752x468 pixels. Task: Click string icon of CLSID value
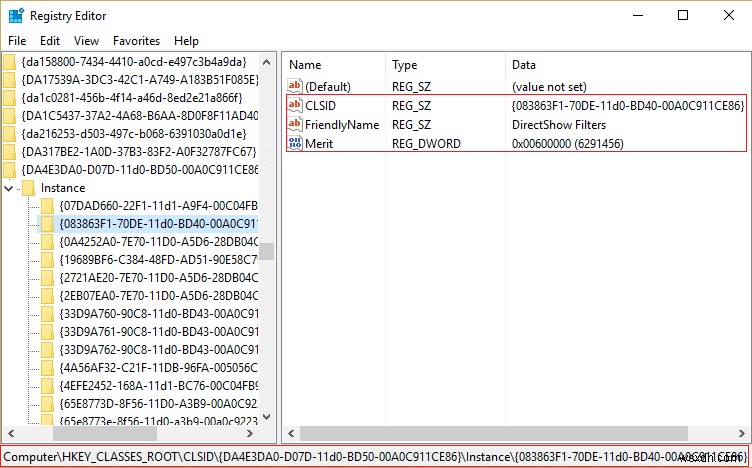(295, 105)
